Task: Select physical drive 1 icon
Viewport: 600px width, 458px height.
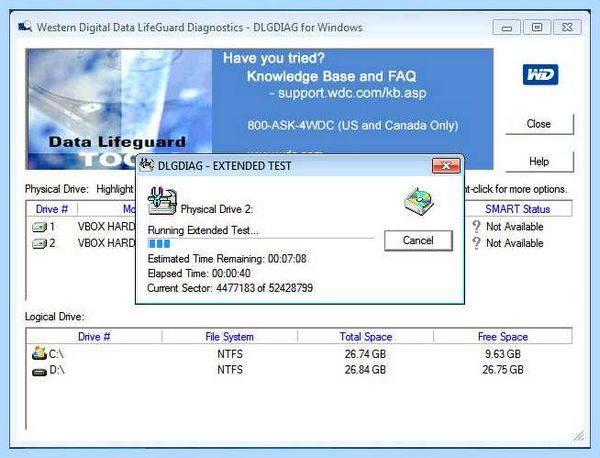Action: (39, 227)
